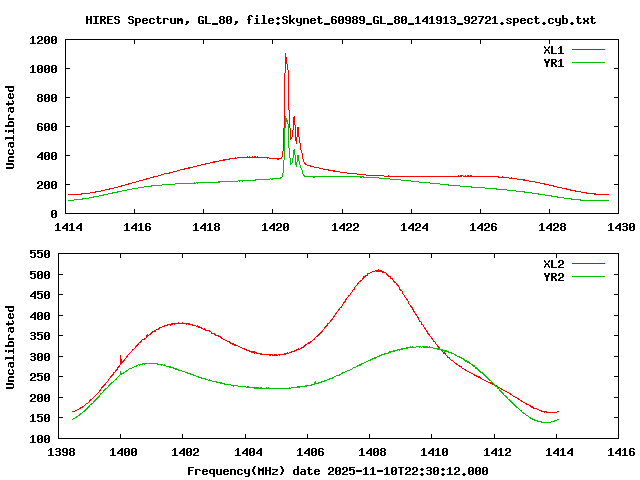The image size is (640, 480).
Task: Click the XL1 red legend line sample
Action: click(x=590, y=49)
